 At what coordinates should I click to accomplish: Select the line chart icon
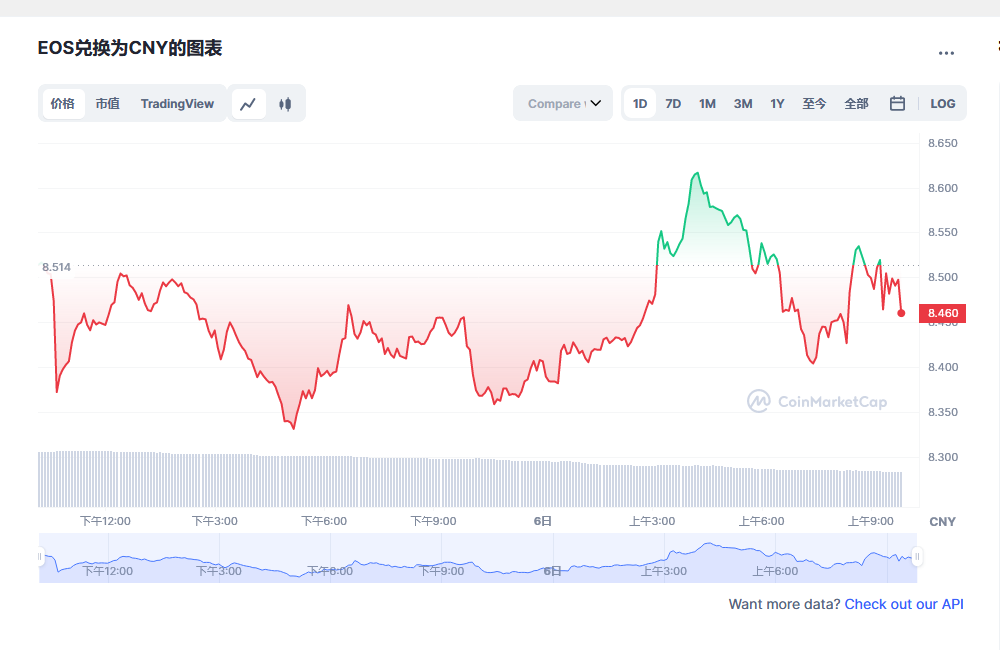tap(248, 103)
